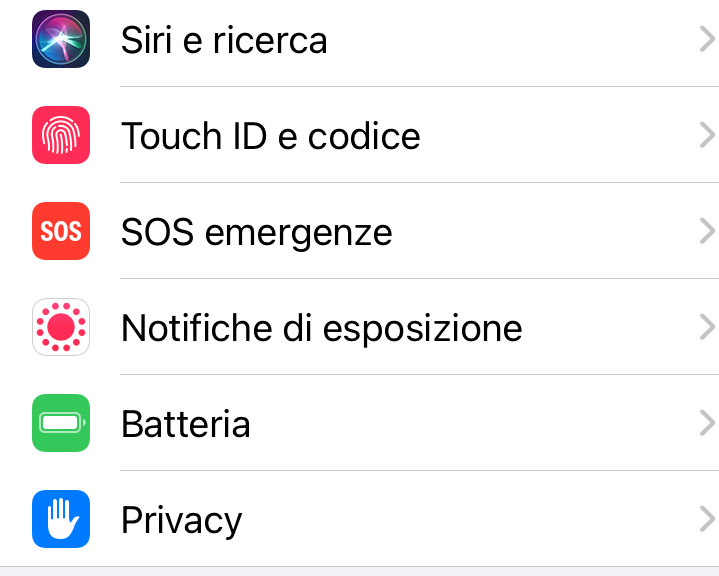Viewport: 719px width, 576px height.
Task: Expand the Touch ID e codice chevron
Action: 707,135
